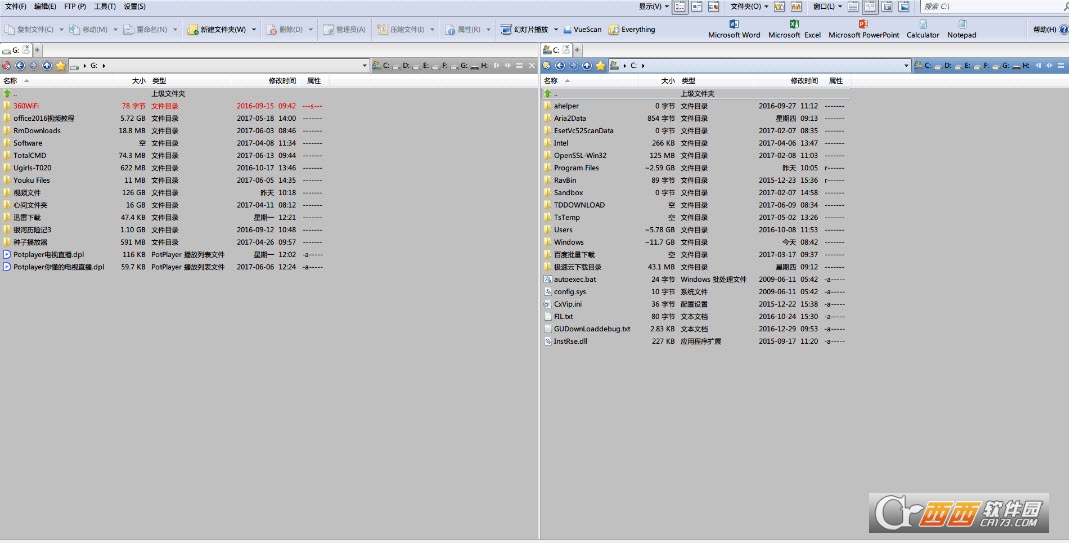Open 工具(T) menu
Viewport: 1069px width, 543px height.
105,6
